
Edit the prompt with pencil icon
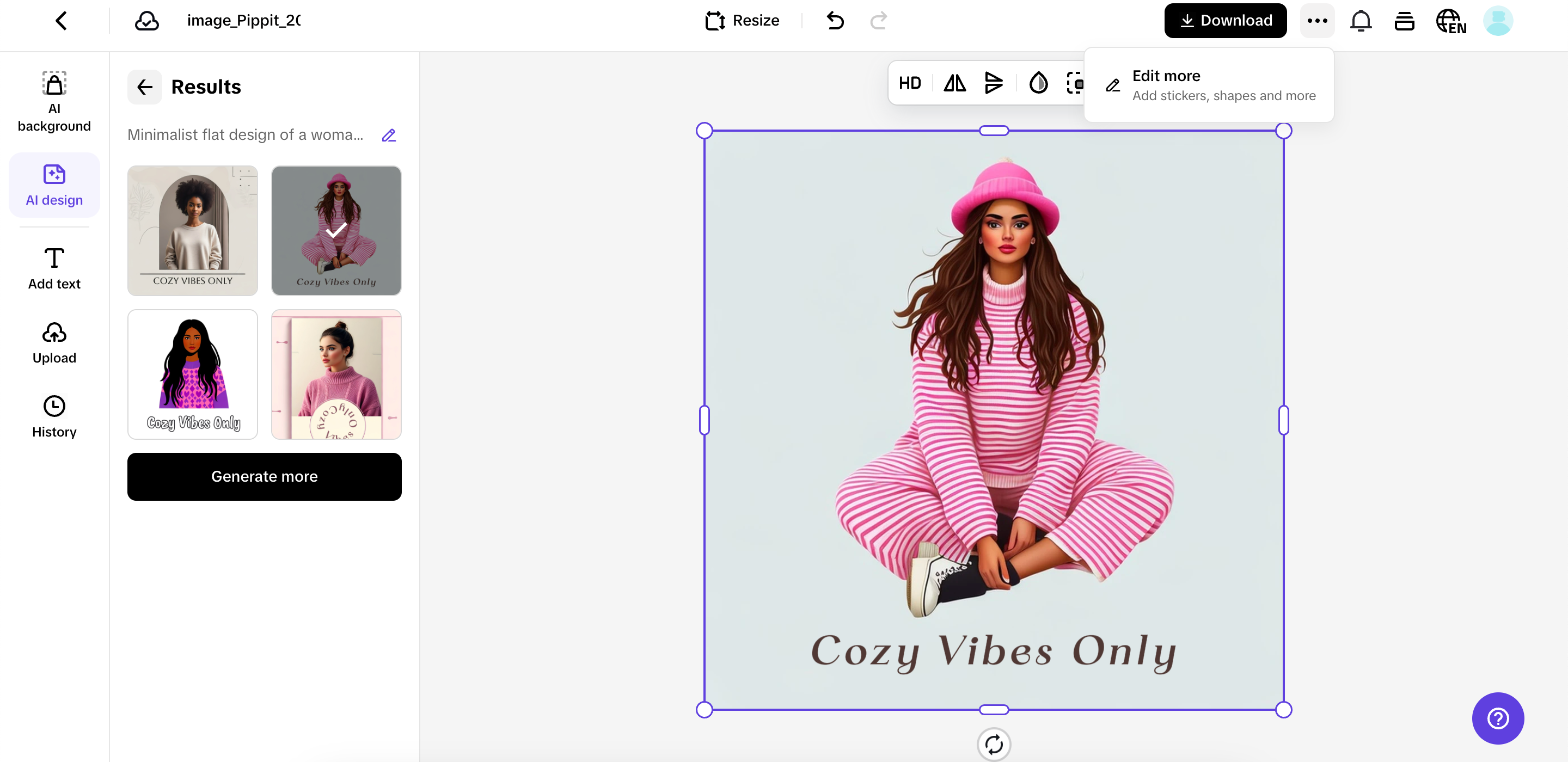(388, 135)
